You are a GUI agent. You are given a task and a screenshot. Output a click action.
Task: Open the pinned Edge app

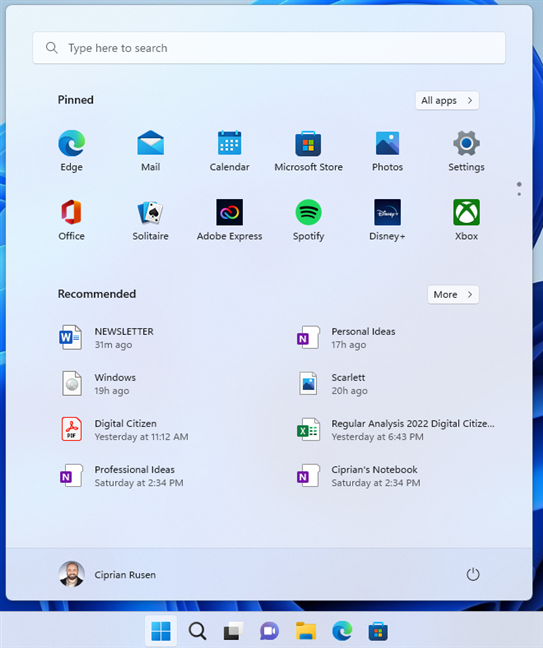click(71, 151)
